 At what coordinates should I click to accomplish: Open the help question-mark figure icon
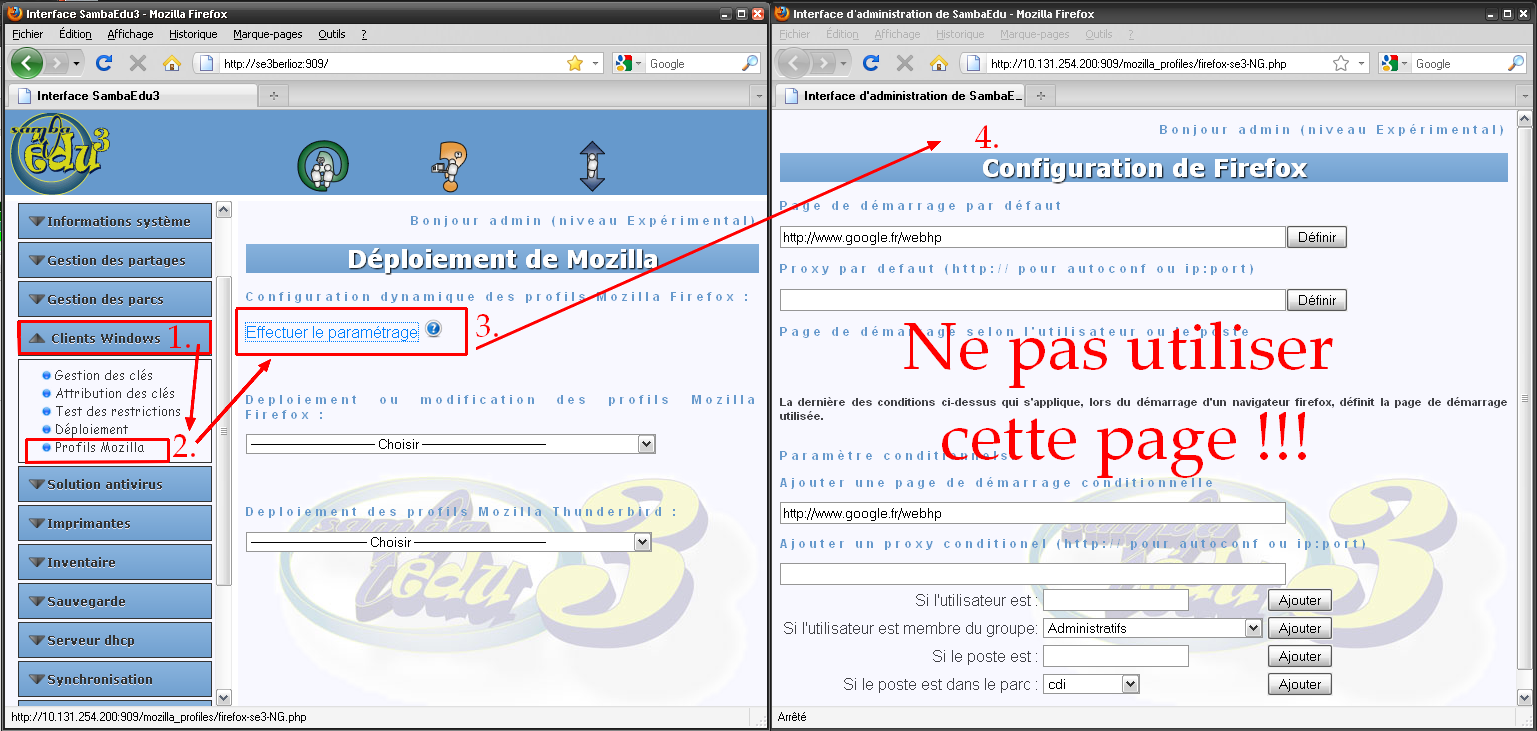pyautogui.click(x=450, y=166)
